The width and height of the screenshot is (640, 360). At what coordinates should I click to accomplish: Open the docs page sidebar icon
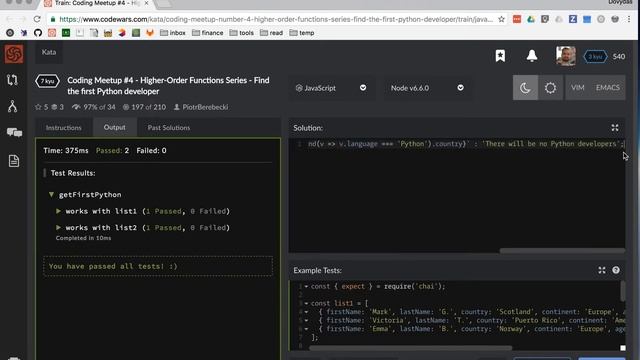(x=13, y=161)
